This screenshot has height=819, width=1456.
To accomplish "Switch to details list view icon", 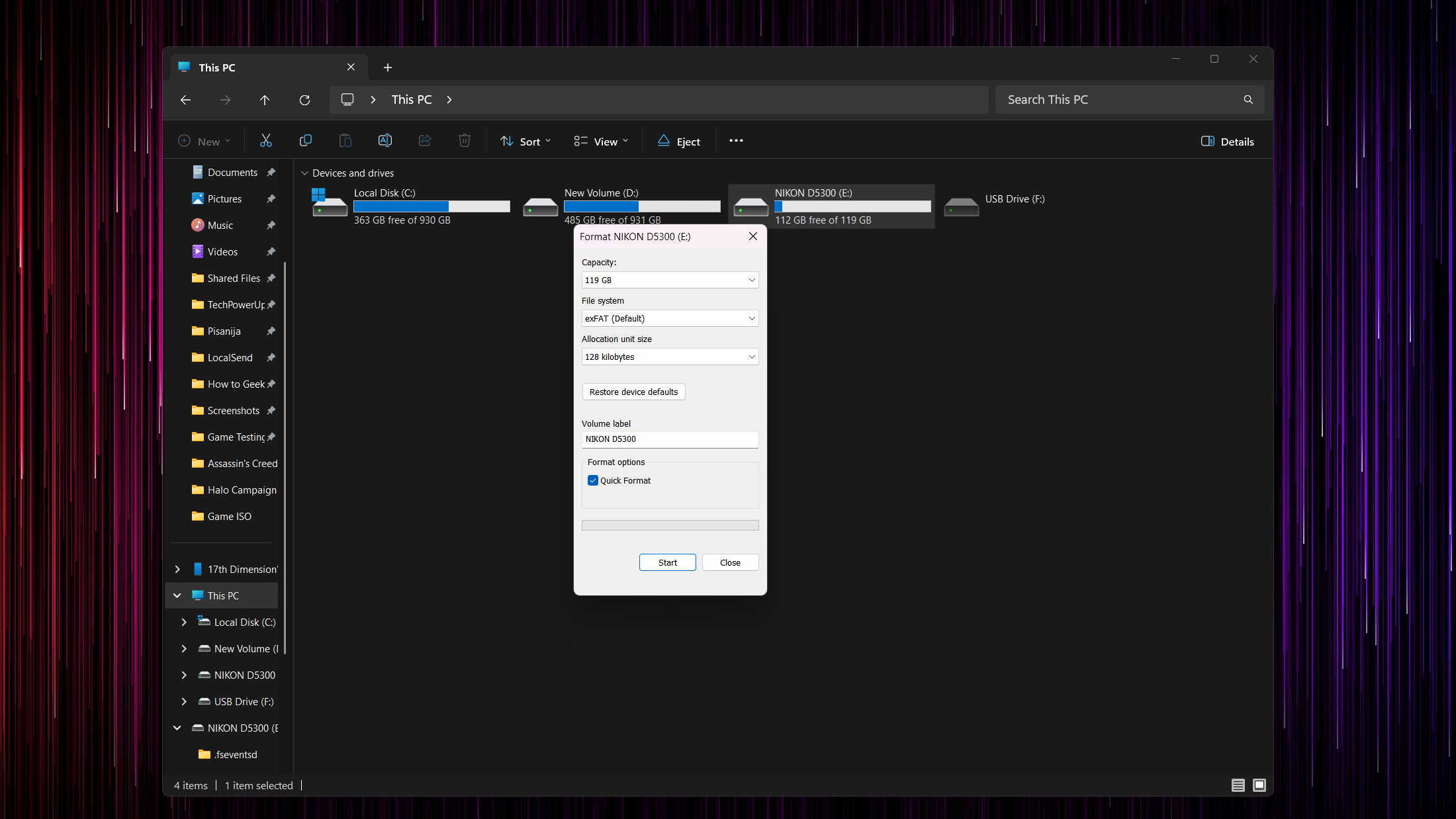I will pos(1238,785).
